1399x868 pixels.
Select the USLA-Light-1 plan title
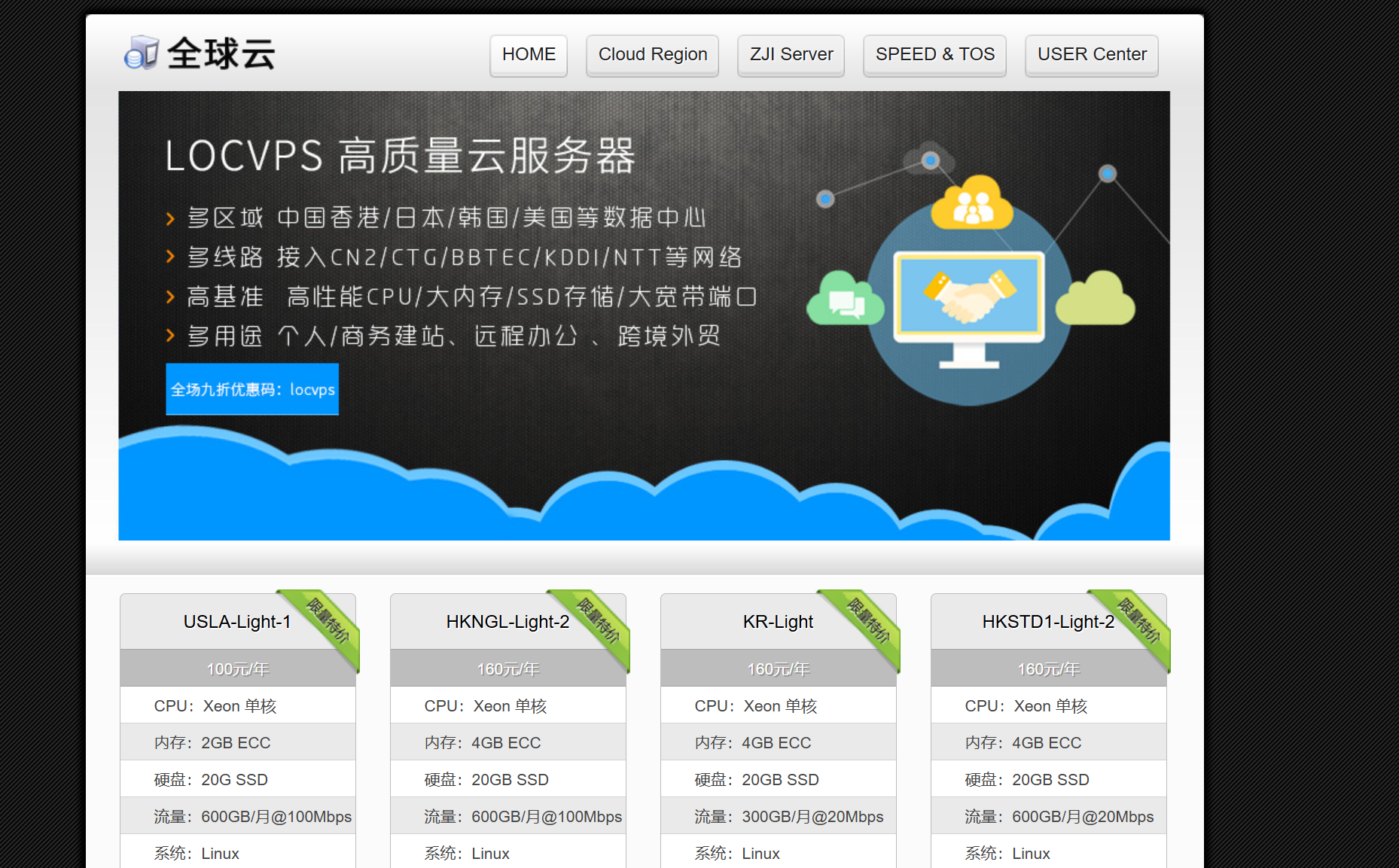coord(236,622)
